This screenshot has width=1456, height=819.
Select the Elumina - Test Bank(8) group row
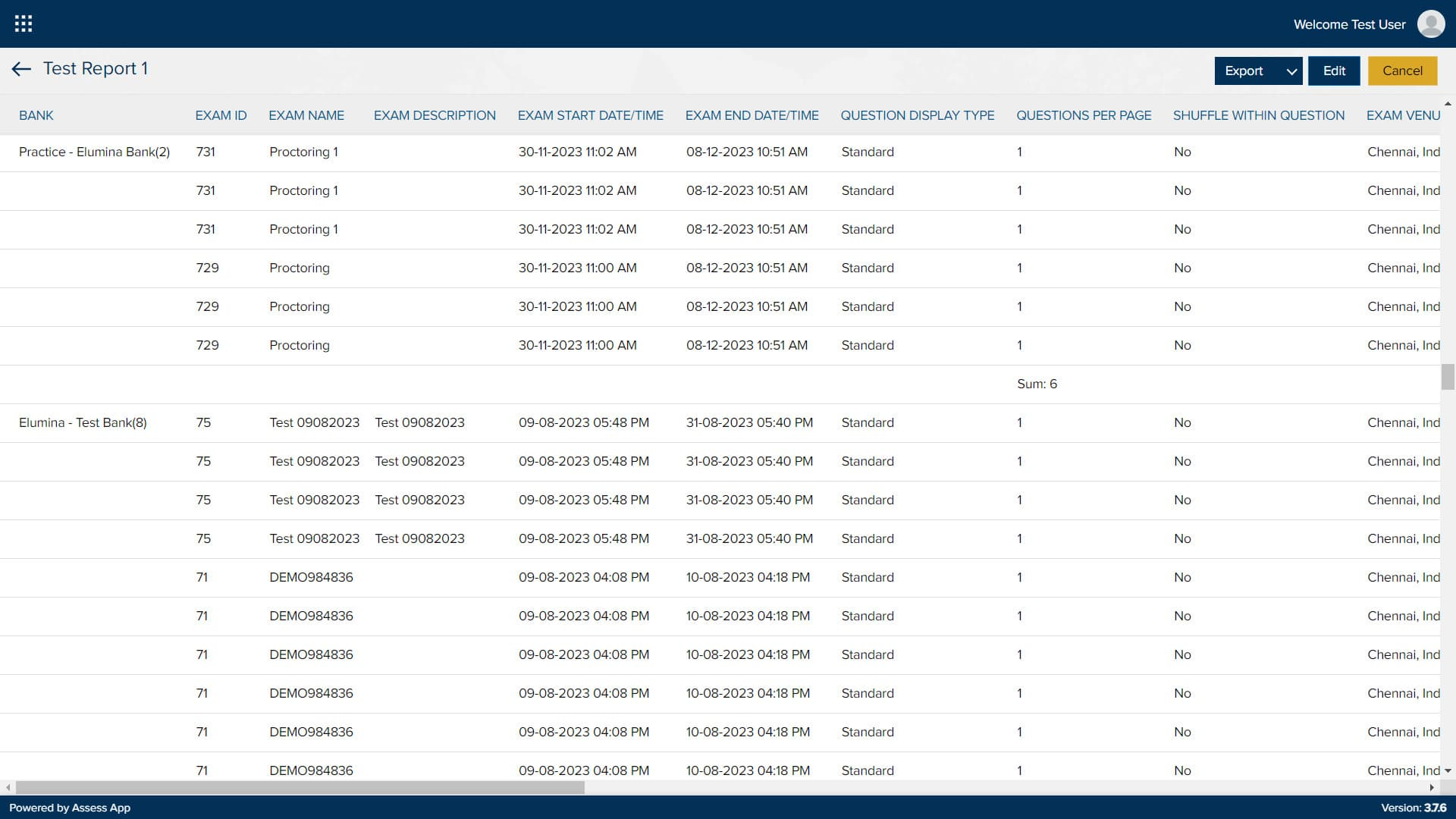[83, 423]
